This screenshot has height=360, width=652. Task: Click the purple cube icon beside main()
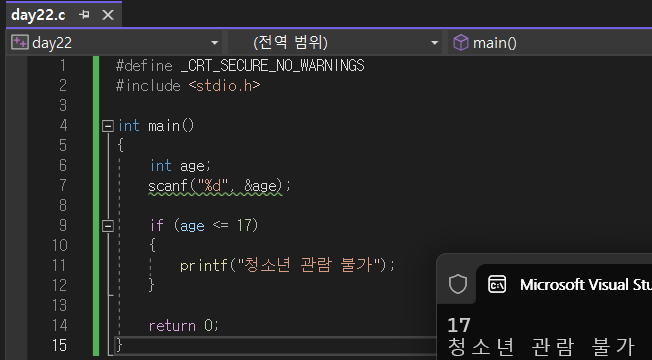[x=460, y=42]
